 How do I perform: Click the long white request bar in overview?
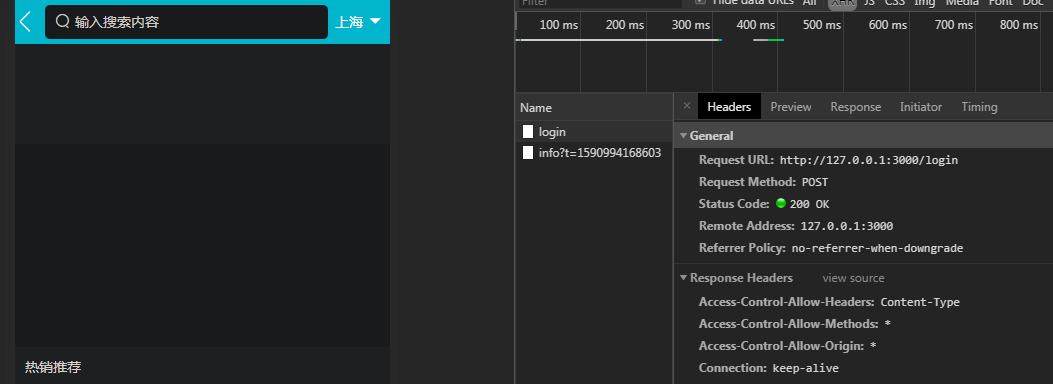(x=619, y=40)
